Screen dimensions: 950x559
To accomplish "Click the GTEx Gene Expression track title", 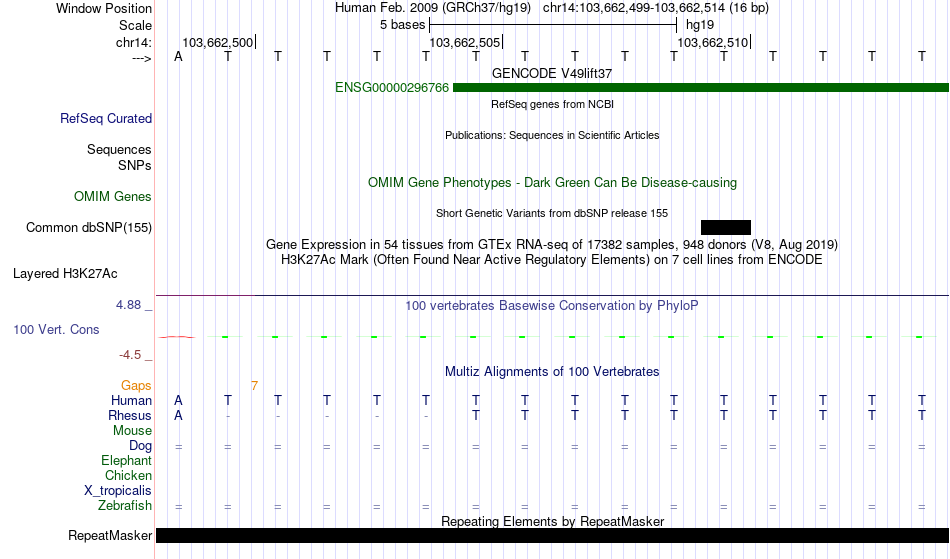I will click(x=552, y=245).
